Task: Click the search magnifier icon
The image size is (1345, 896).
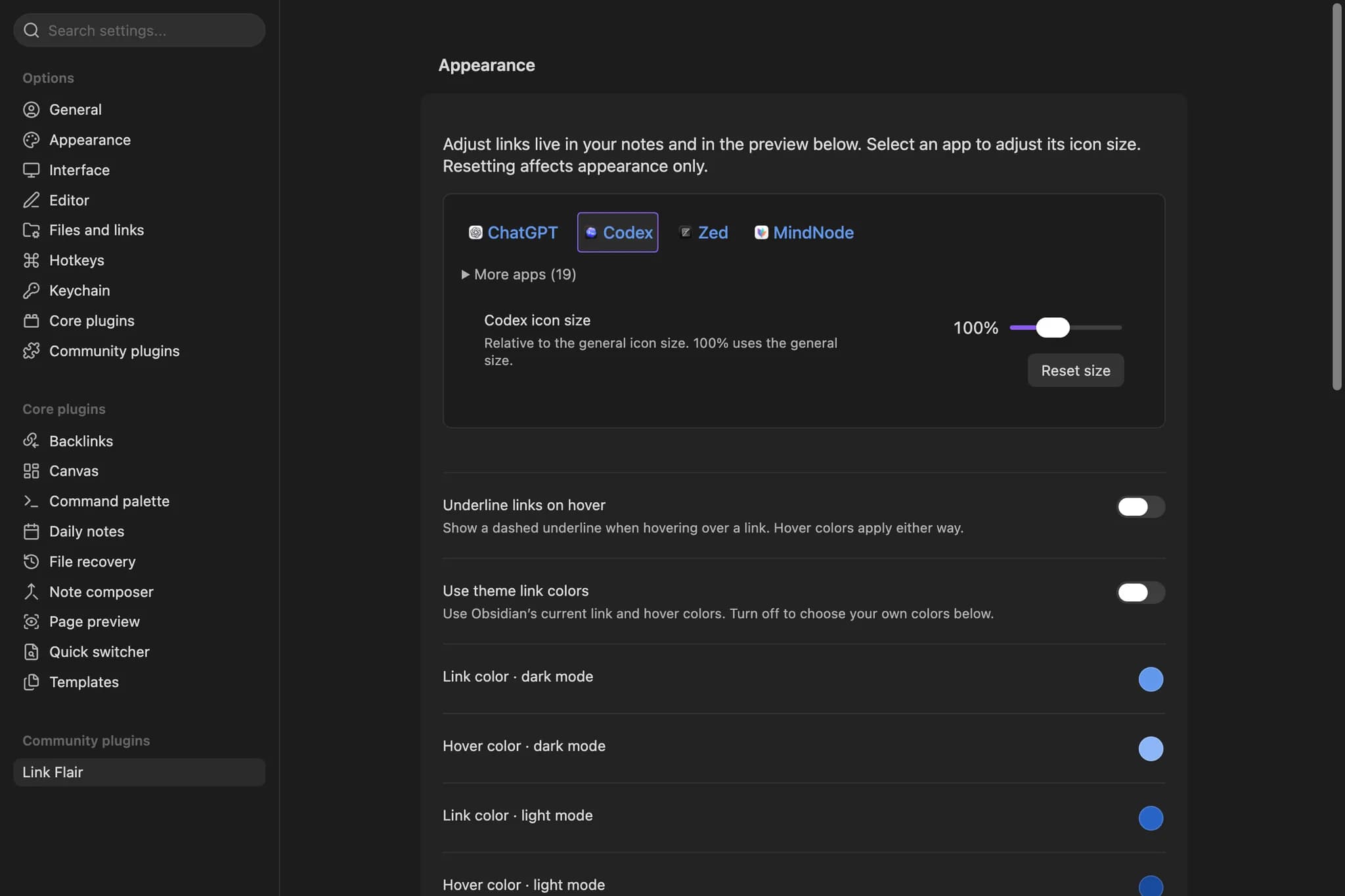Action: [31, 30]
